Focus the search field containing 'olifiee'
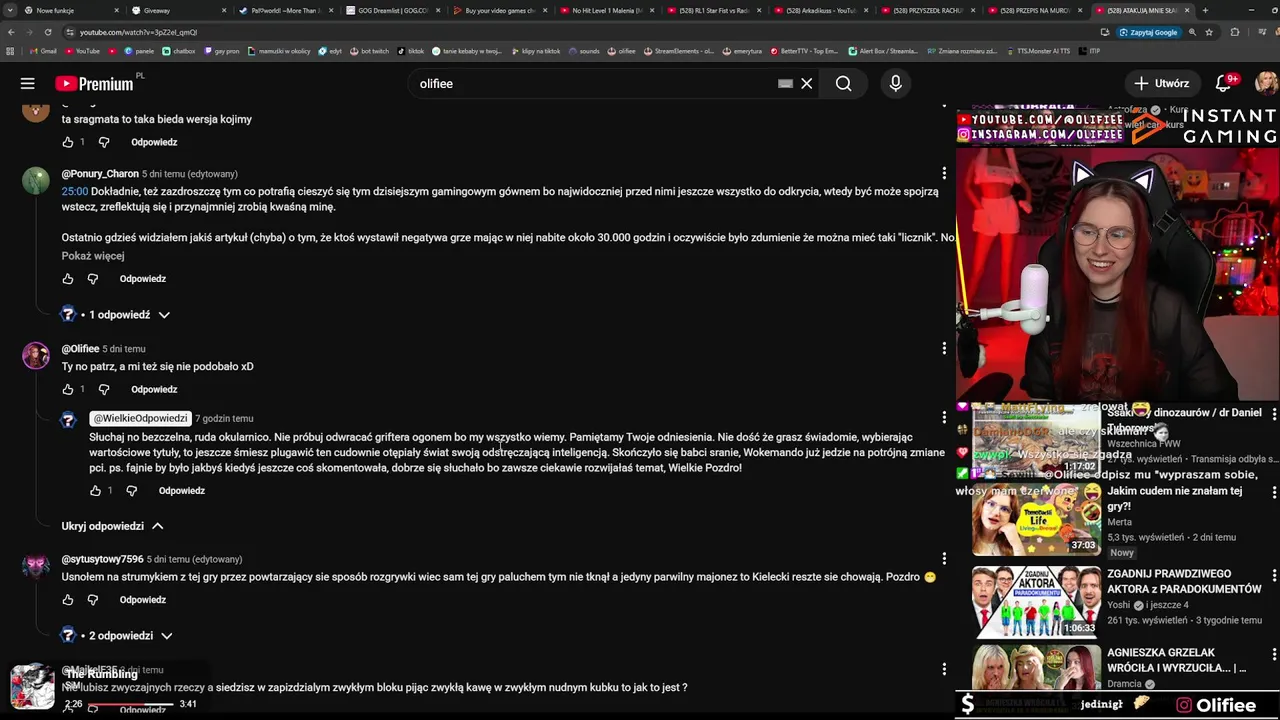Viewport: 1280px width, 720px height. 595,84
